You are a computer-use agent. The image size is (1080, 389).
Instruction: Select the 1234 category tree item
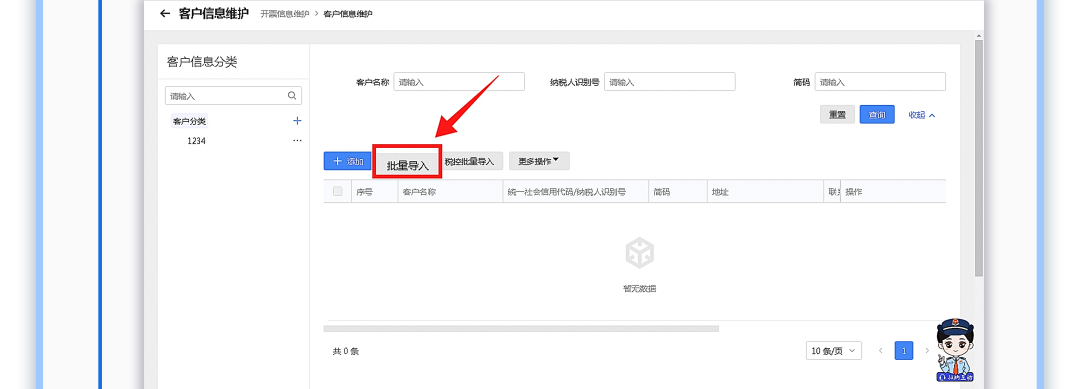[196, 140]
